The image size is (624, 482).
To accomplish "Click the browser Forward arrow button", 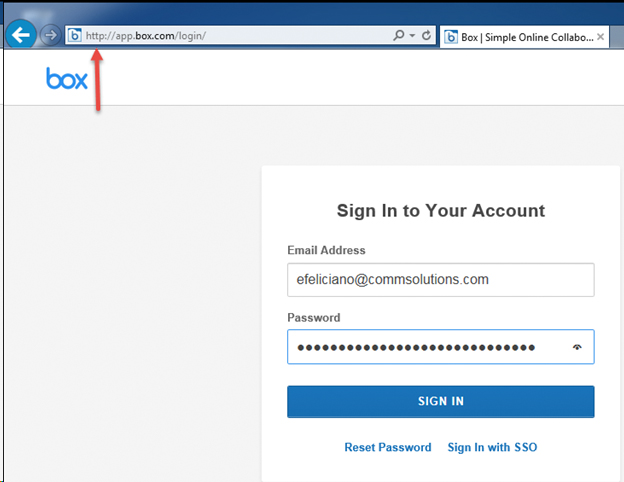I will (x=49, y=36).
